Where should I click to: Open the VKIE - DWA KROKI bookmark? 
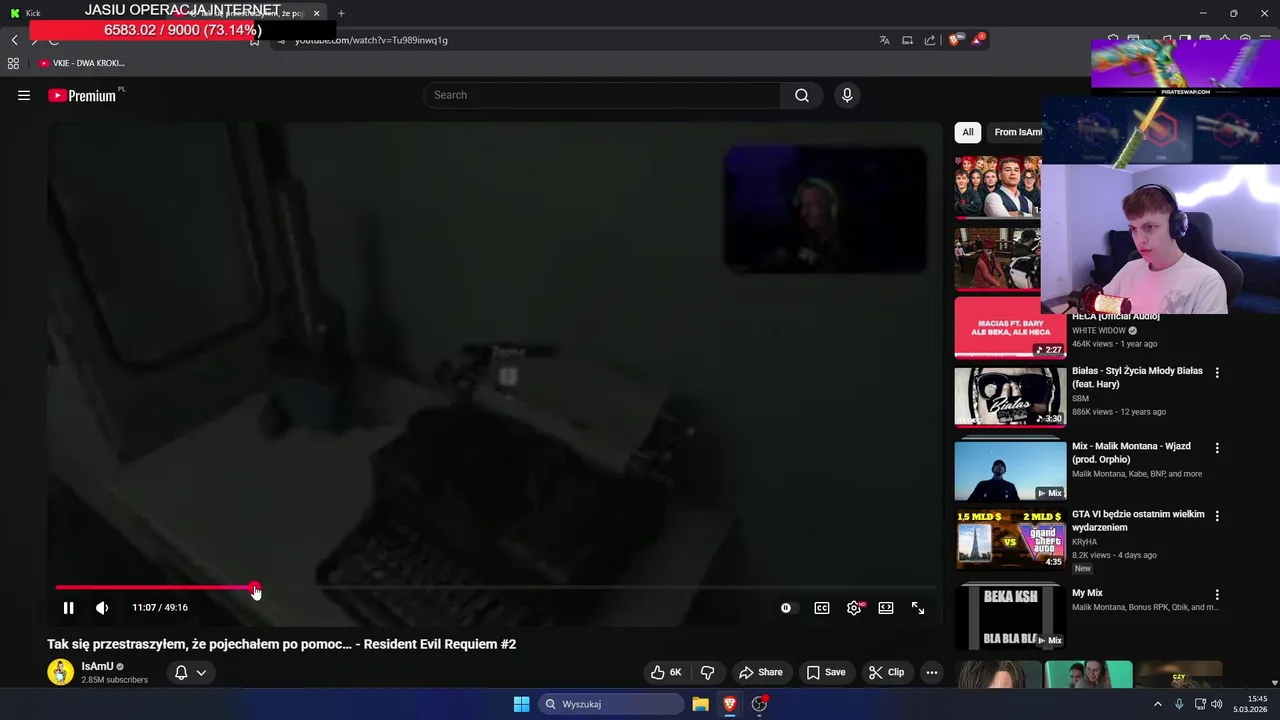[x=82, y=63]
